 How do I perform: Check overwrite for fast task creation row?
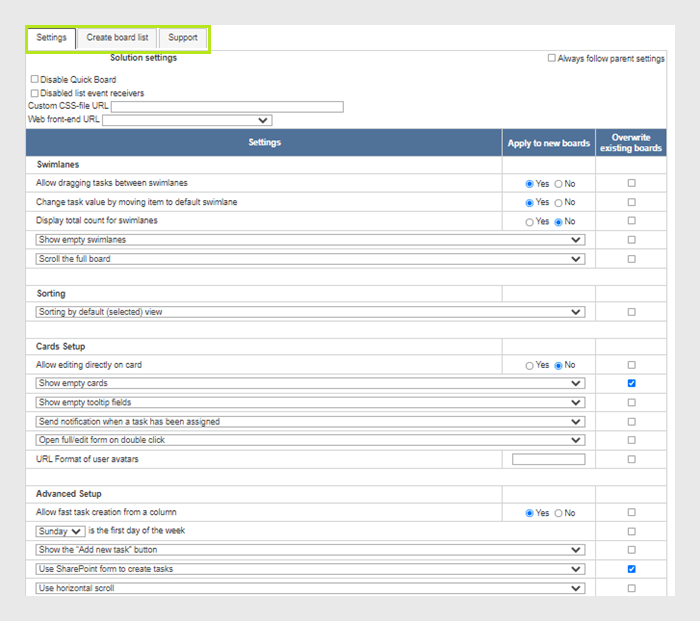pyautogui.click(x=632, y=513)
